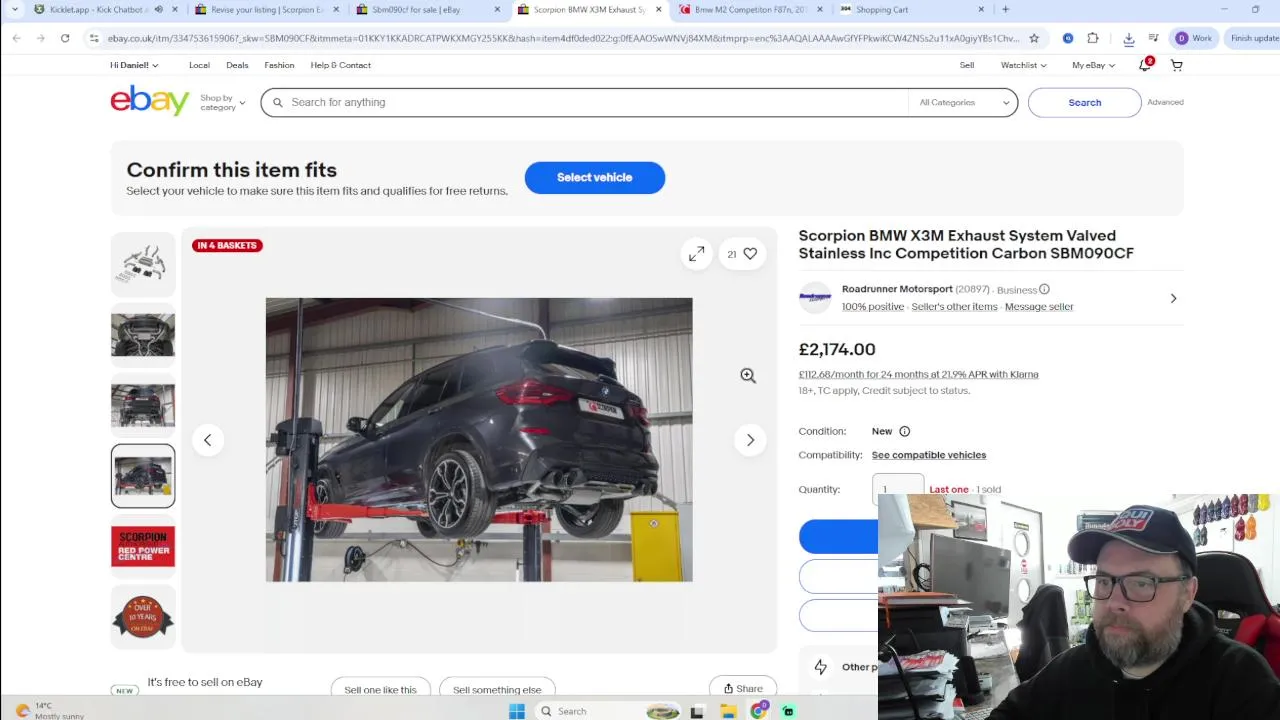The width and height of the screenshot is (1280, 720).
Task: Open the shopping basket icon
Action: coord(1177,65)
